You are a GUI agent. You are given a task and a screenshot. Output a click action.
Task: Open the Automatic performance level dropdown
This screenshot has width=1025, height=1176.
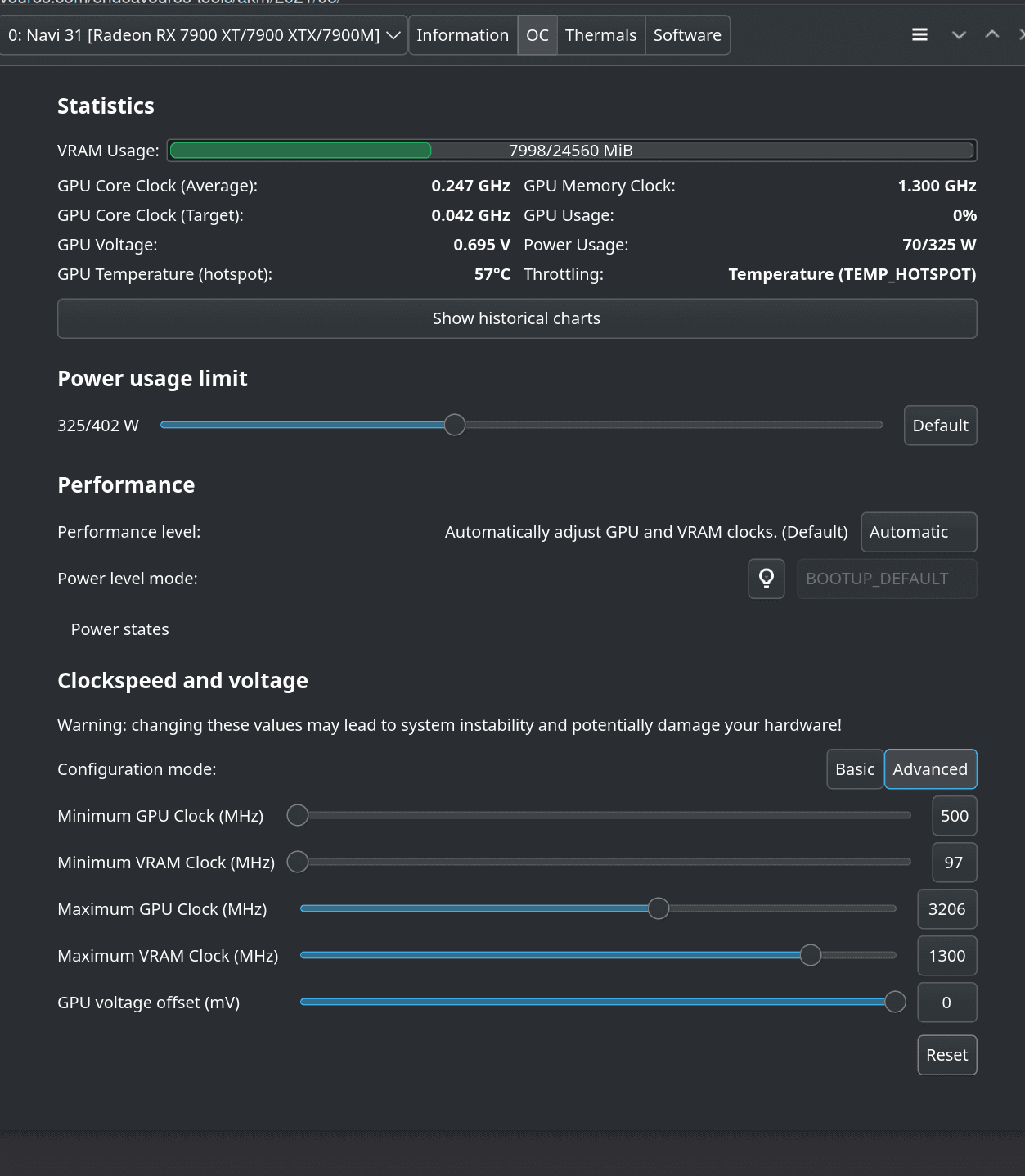click(x=919, y=532)
